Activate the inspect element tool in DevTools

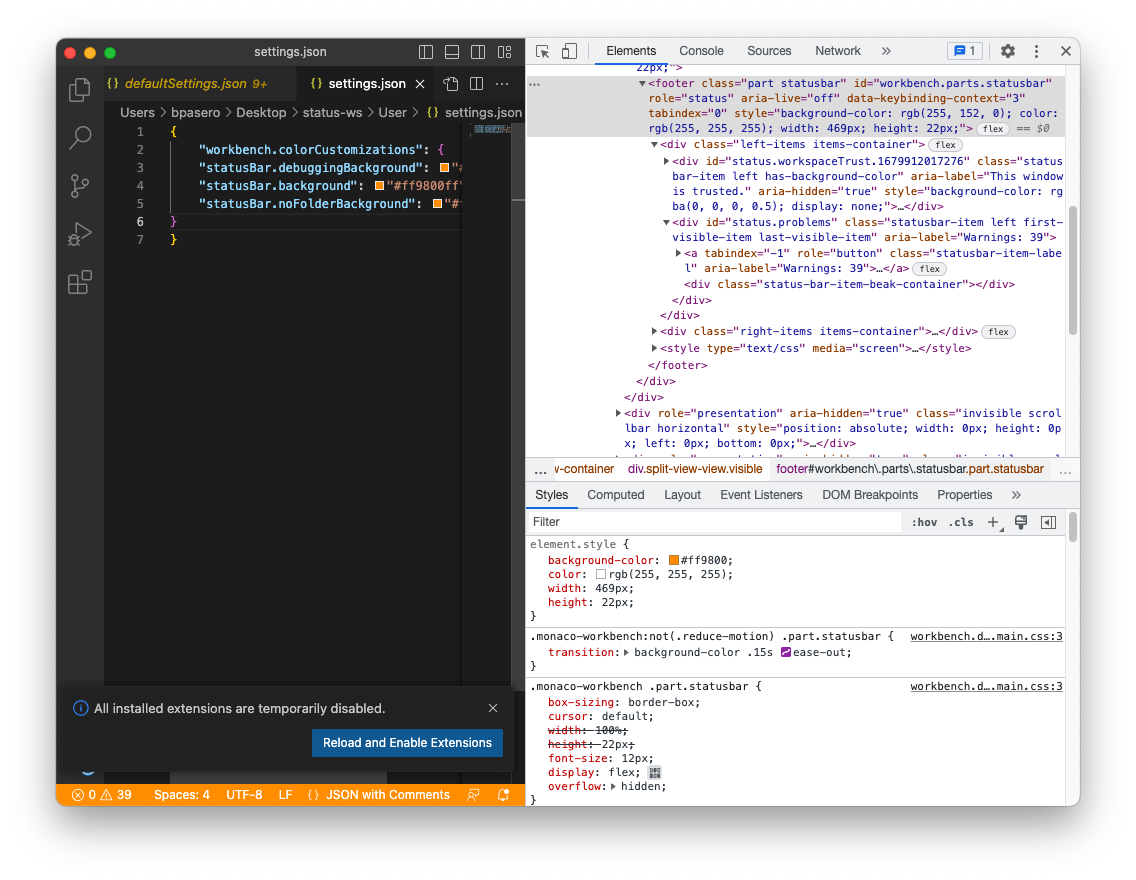[x=541, y=50]
